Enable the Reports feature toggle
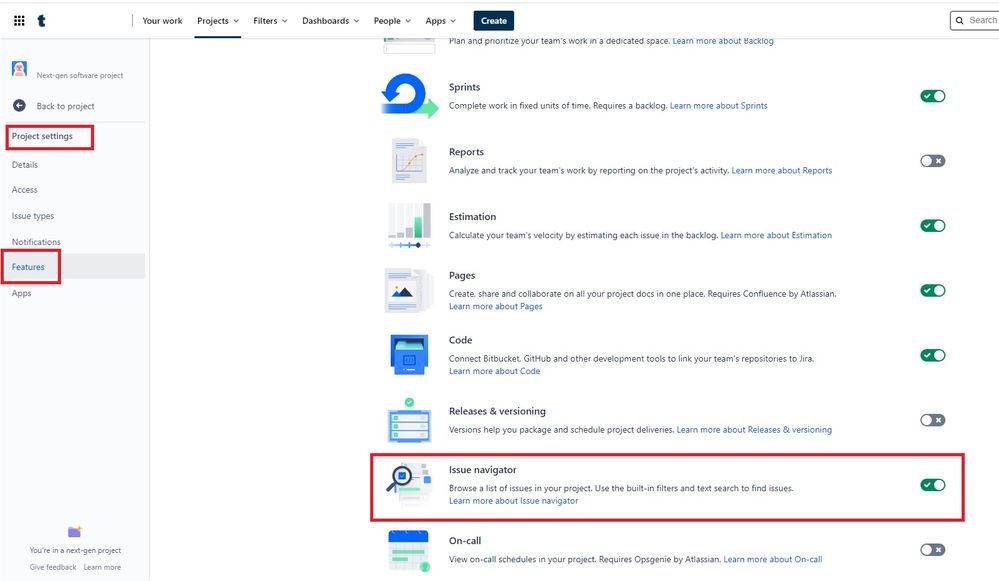This screenshot has width=999, height=581. tap(933, 161)
